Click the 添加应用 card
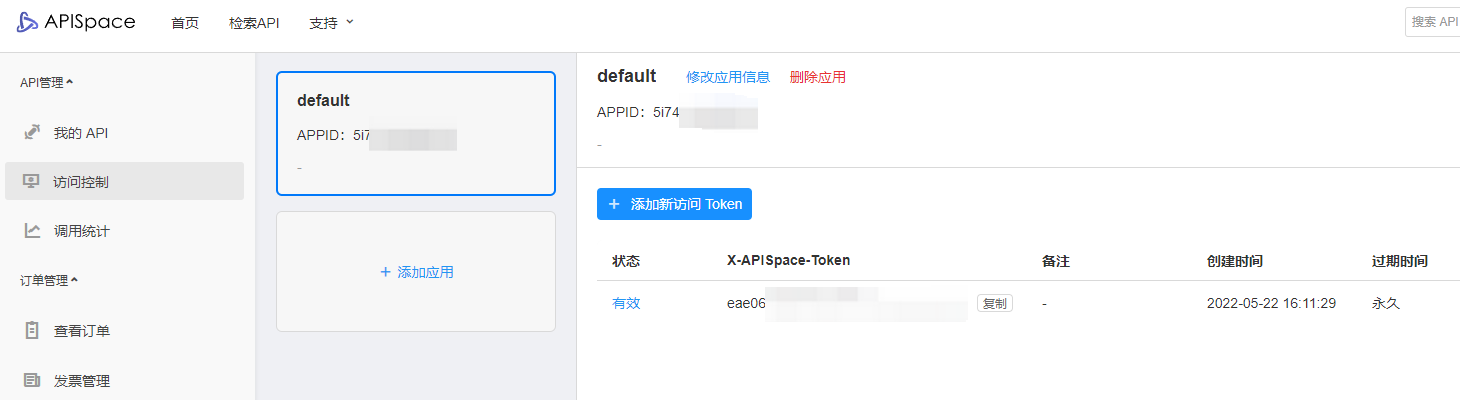Screen dimensions: 1460x400 tap(416, 272)
